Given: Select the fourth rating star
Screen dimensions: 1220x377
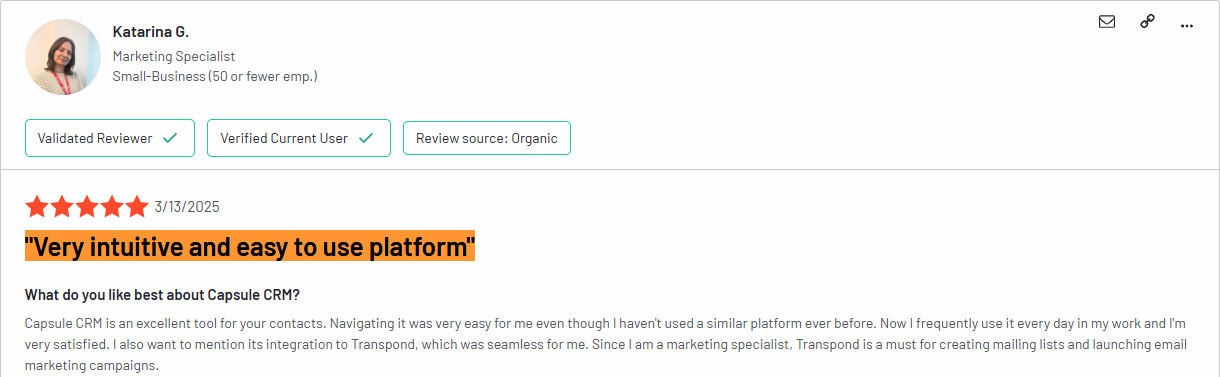Looking at the screenshot, I should [112, 207].
